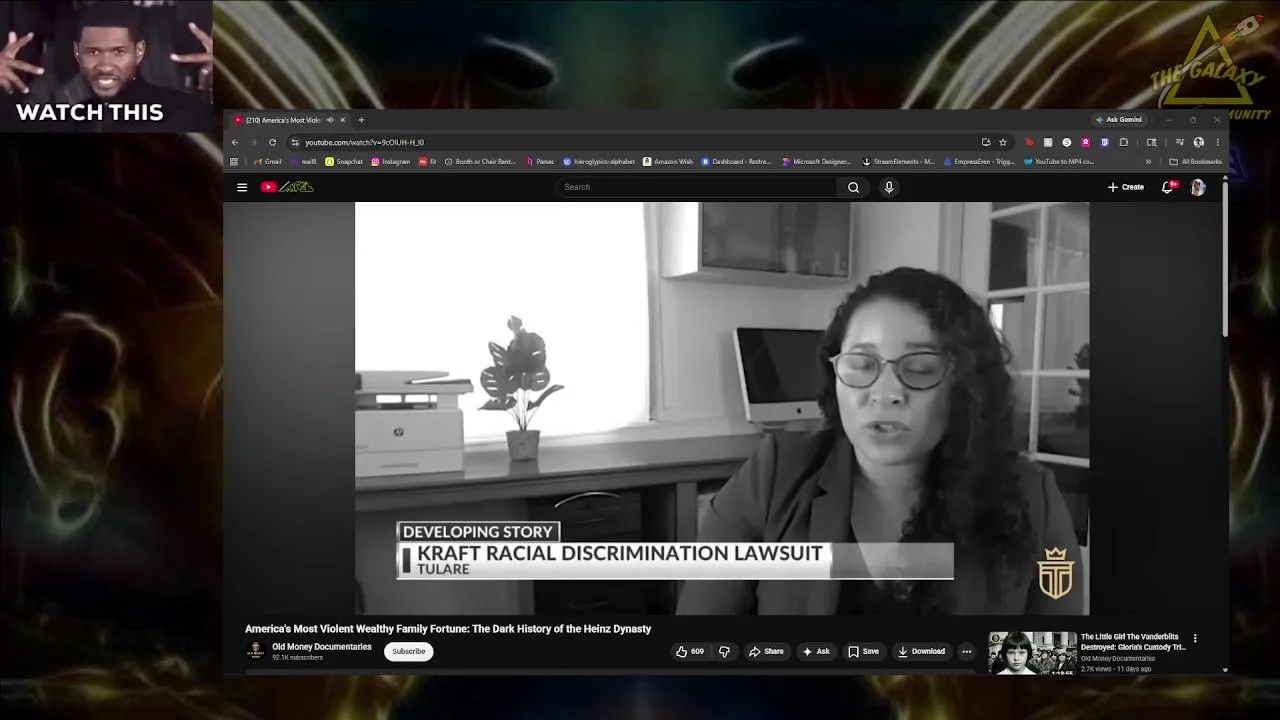
Task: Open Old Money Documentaries channel name link
Action: click(x=322, y=647)
